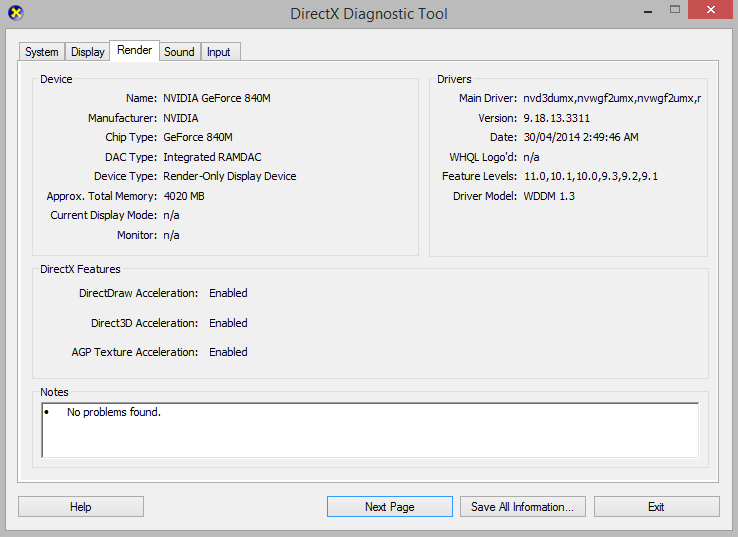Open the Sound tab
The width and height of the screenshot is (738, 537).
[179, 52]
